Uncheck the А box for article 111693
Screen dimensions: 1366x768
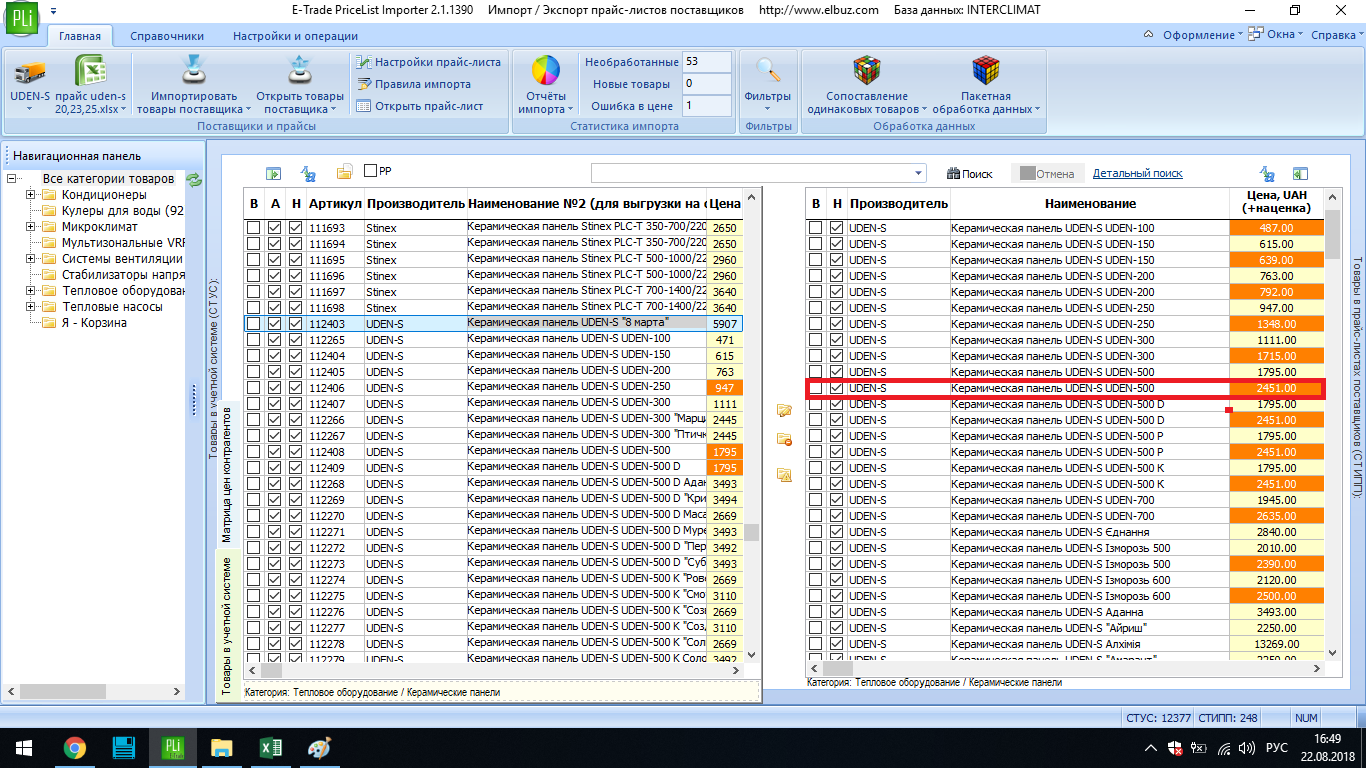click(x=275, y=228)
